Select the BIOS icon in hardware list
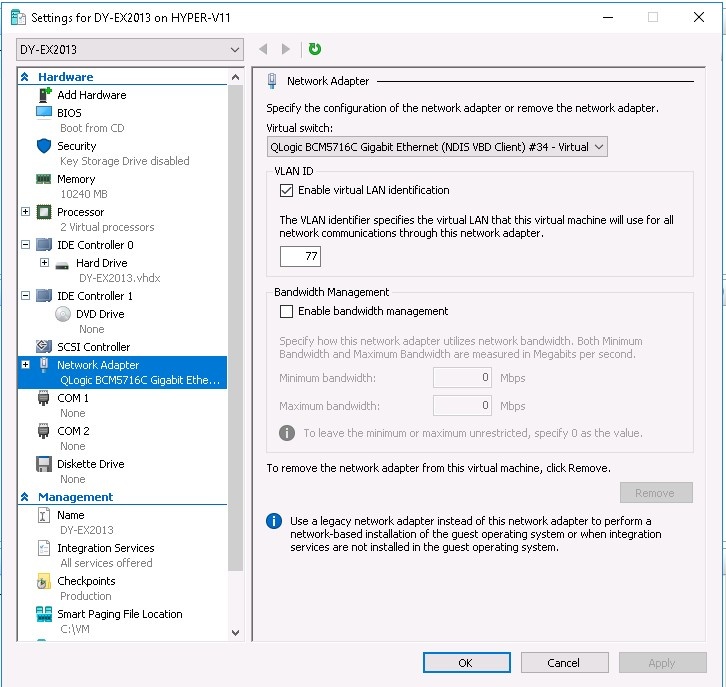 [x=44, y=113]
